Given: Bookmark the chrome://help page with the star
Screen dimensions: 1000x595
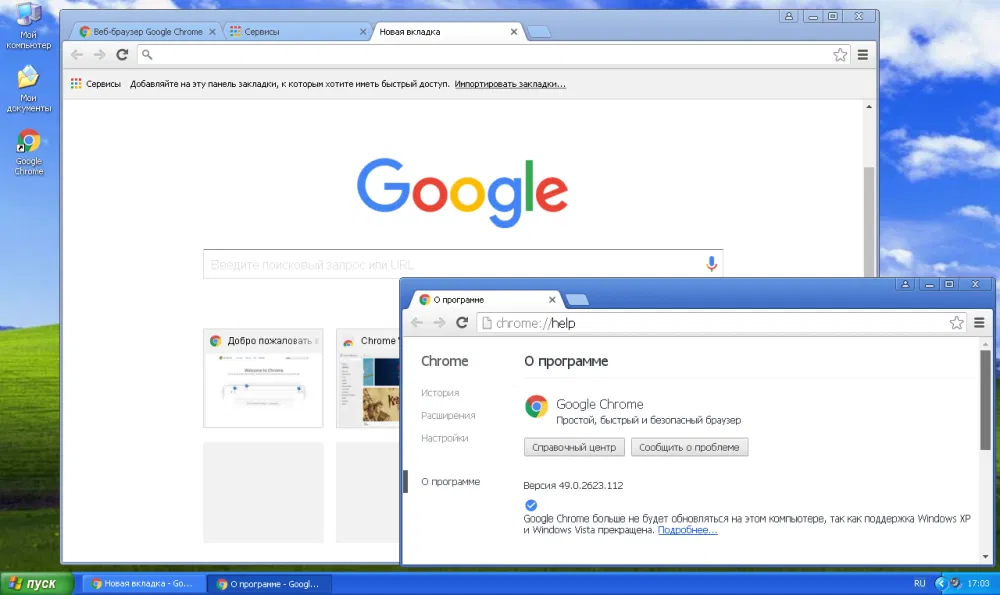Looking at the screenshot, I should click(956, 323).
